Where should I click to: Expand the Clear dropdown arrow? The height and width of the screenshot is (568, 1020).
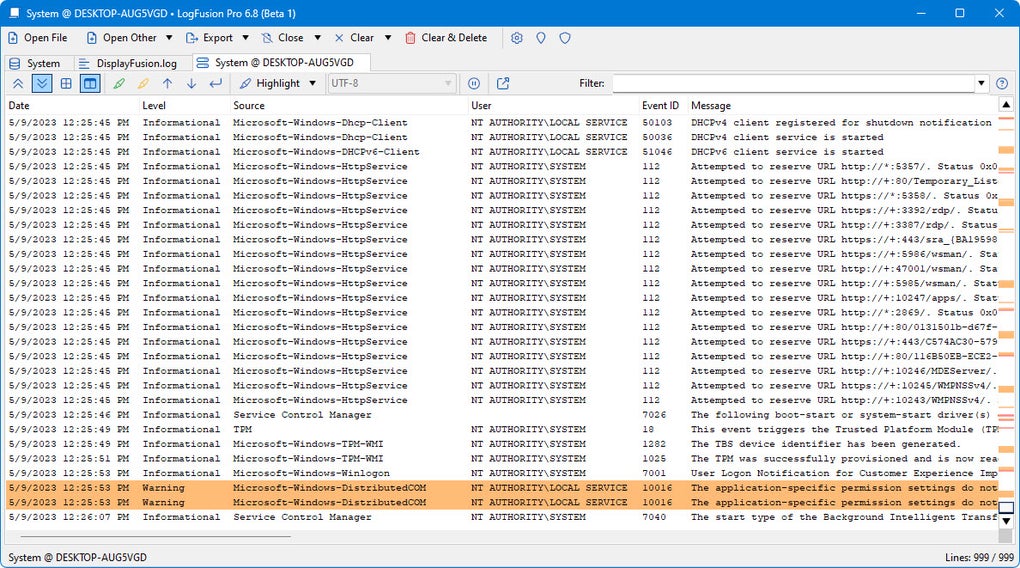click(388, 38)
